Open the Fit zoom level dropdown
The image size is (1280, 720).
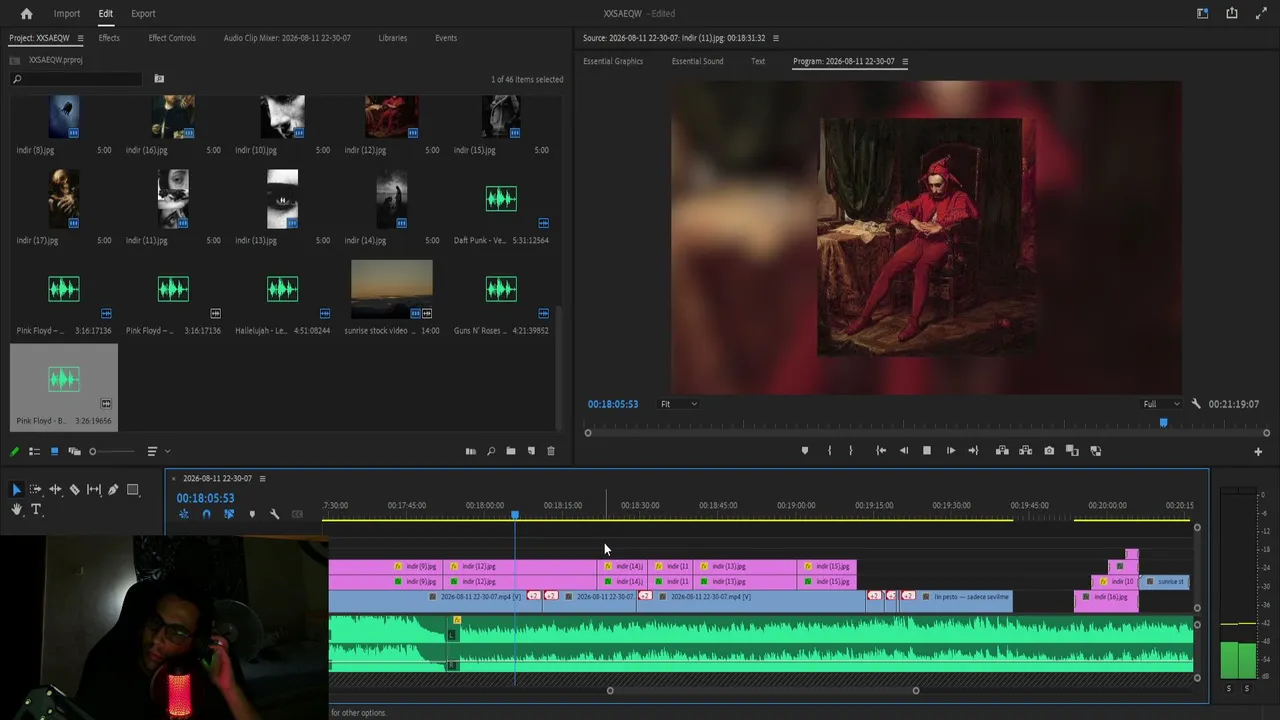pyautogui.click(x=679, y=404)
